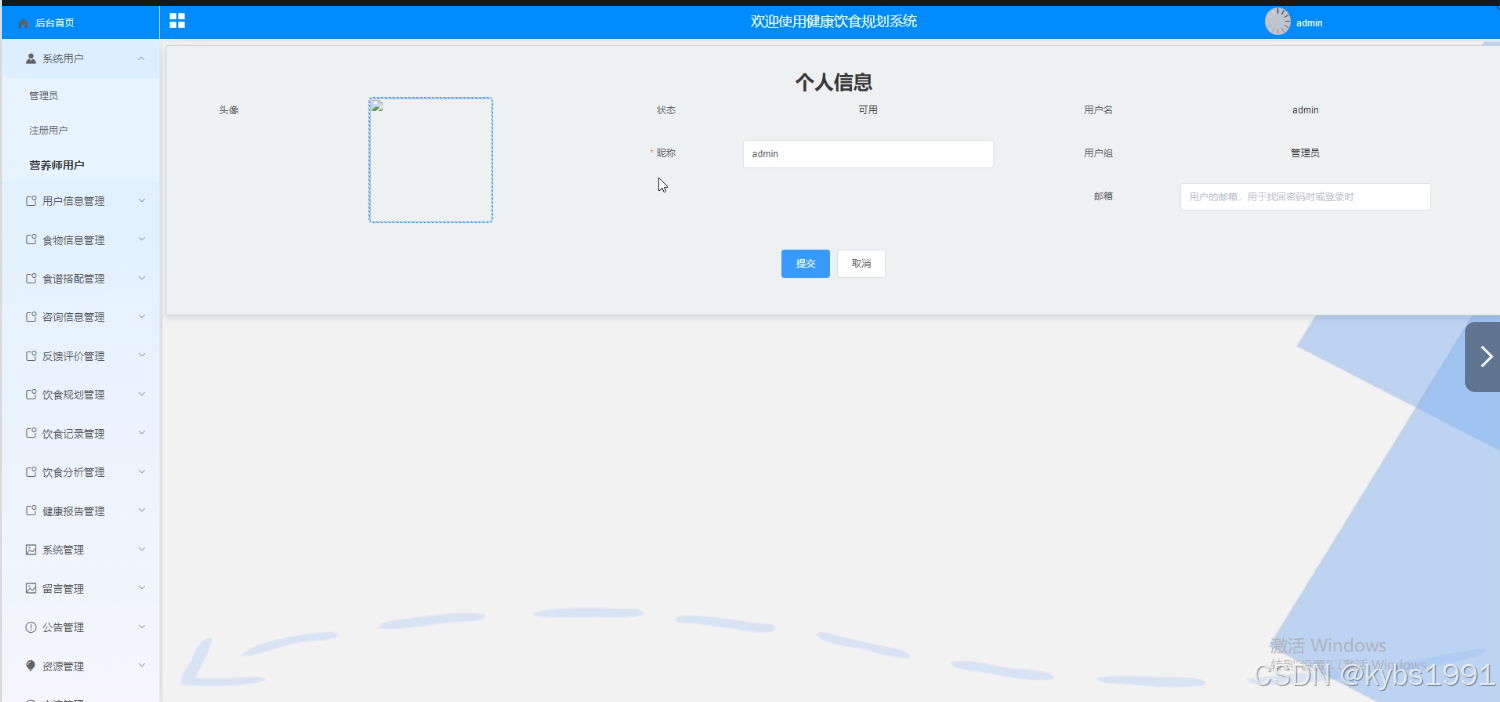Collapse the 系统用户 menu with its chevron
This screenshot has height=702, width=1500.
141,59
